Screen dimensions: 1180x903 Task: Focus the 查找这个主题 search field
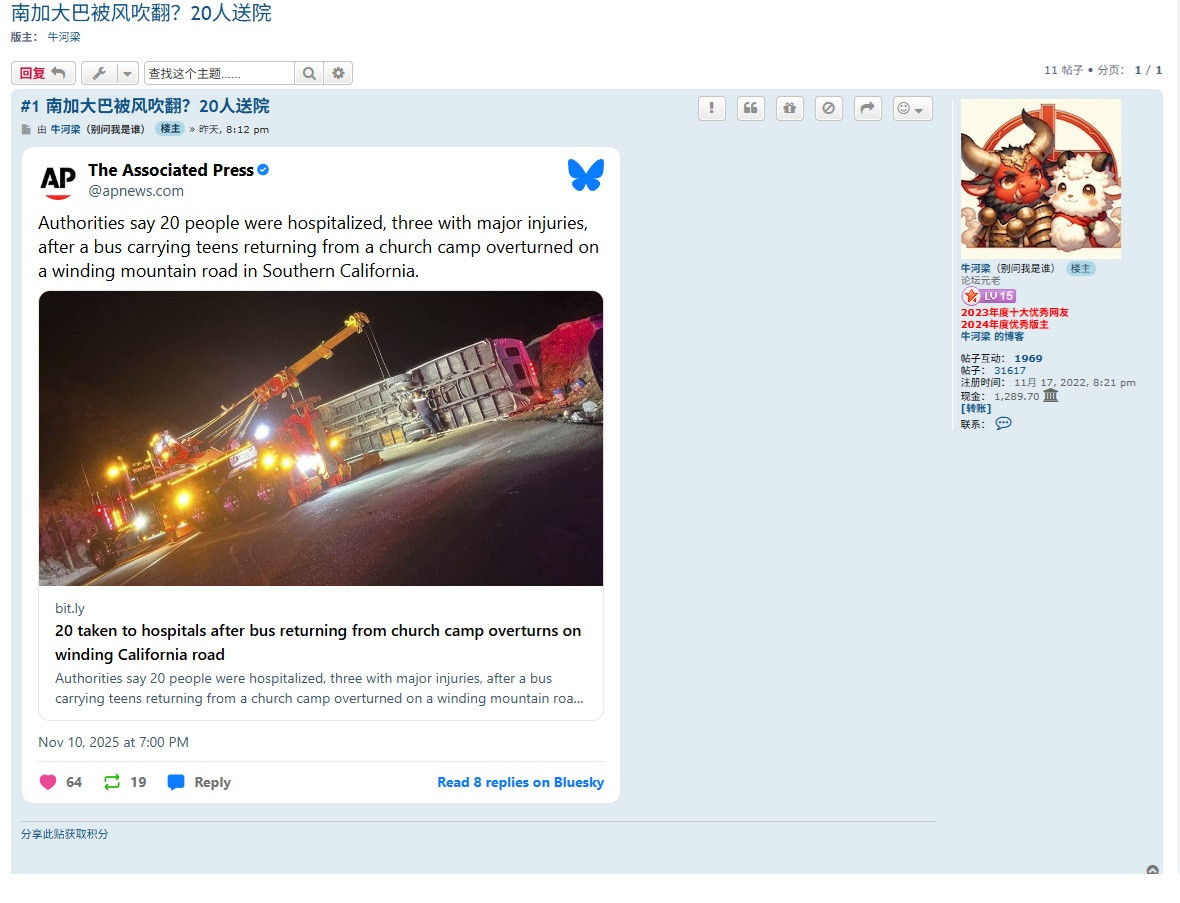[219, 73]
